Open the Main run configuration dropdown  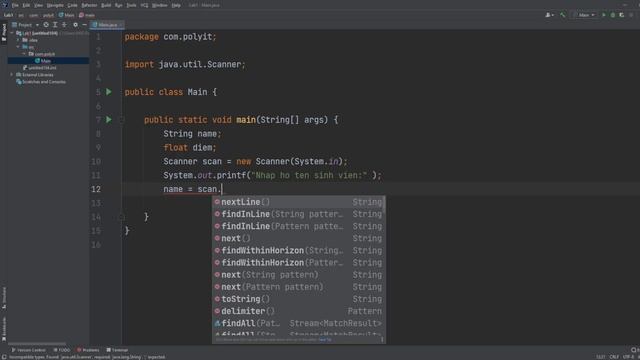click(x=584, y=15)
